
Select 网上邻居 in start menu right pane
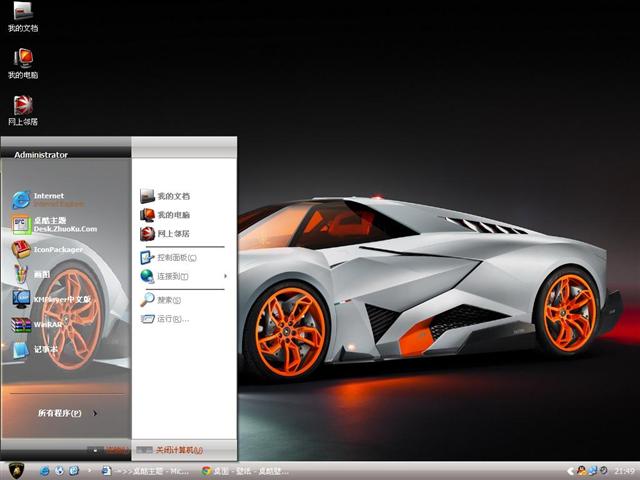(x=165, y=233)
